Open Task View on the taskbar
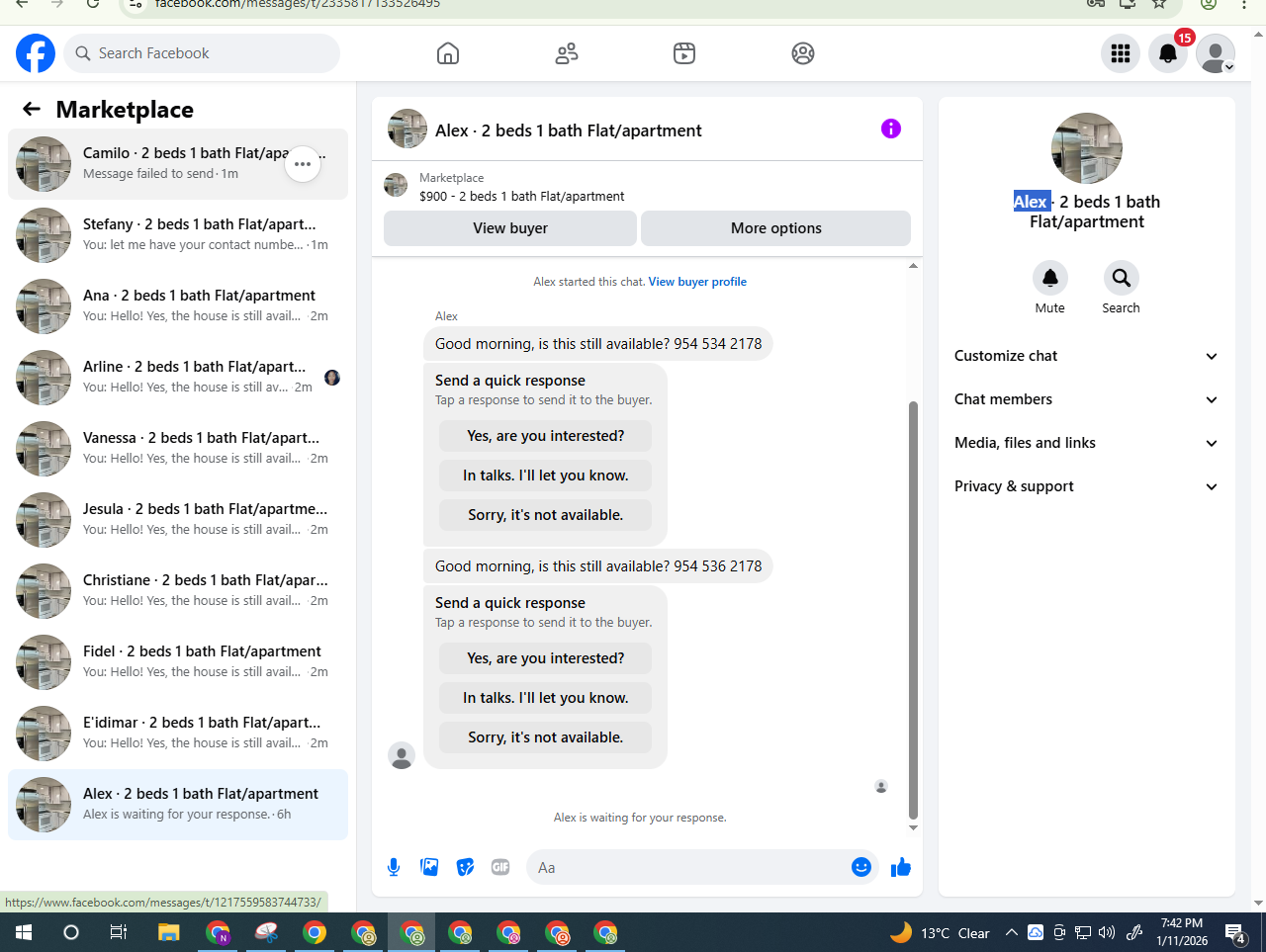The height and width of the screenshot is (952, 1266). pyautogui.click(x=119, y=932)
